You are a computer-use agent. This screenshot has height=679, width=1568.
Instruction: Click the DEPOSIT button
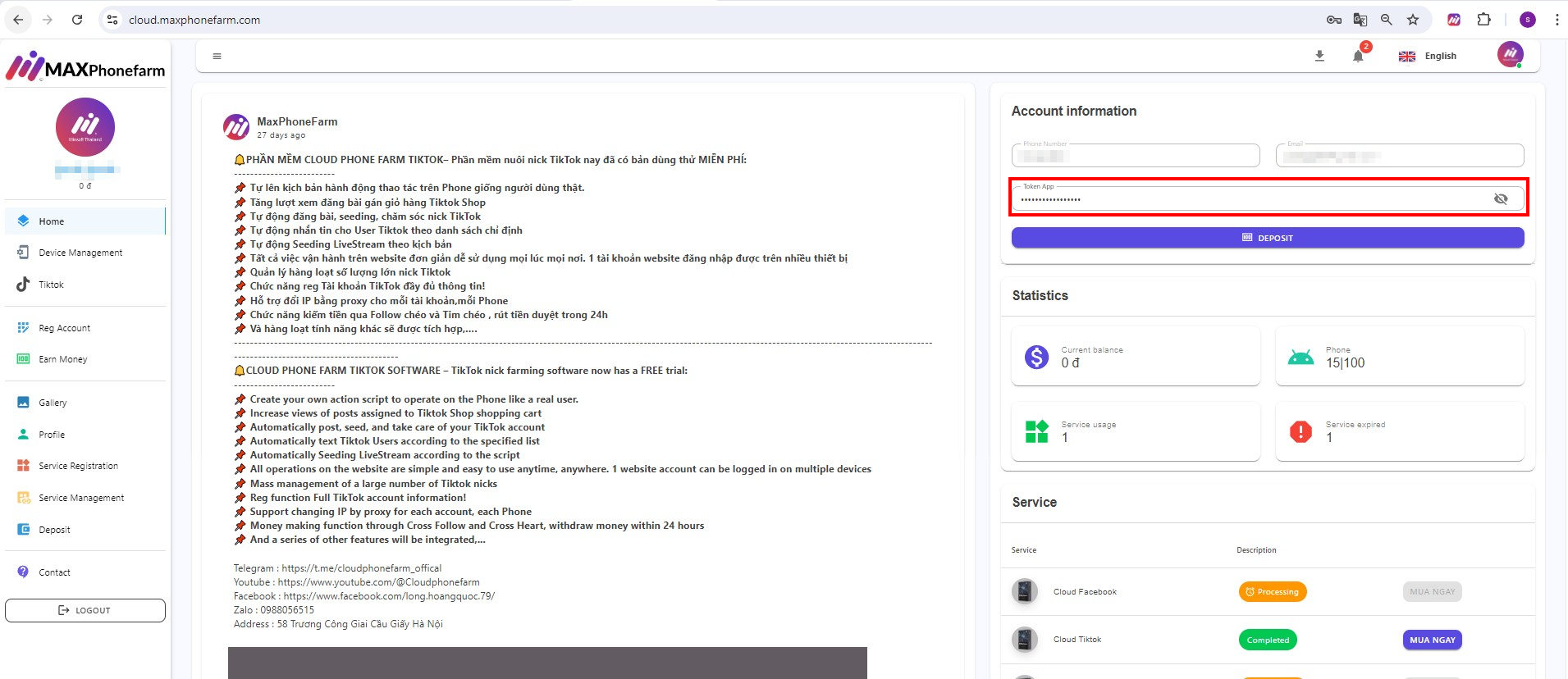click(x=1268, y=238)
